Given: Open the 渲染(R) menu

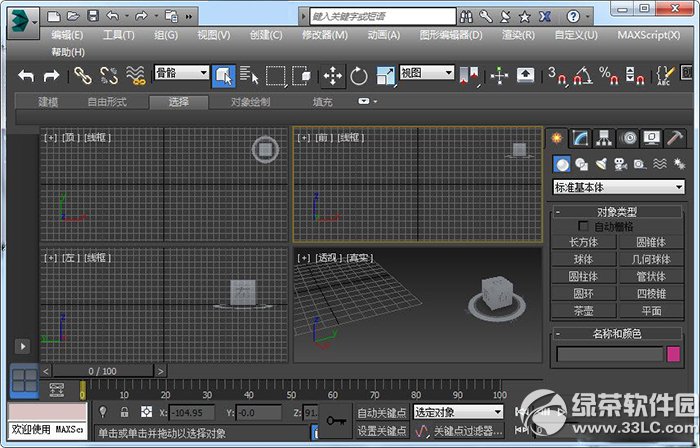Looking at the screenshot, I should tap(518, 35).
